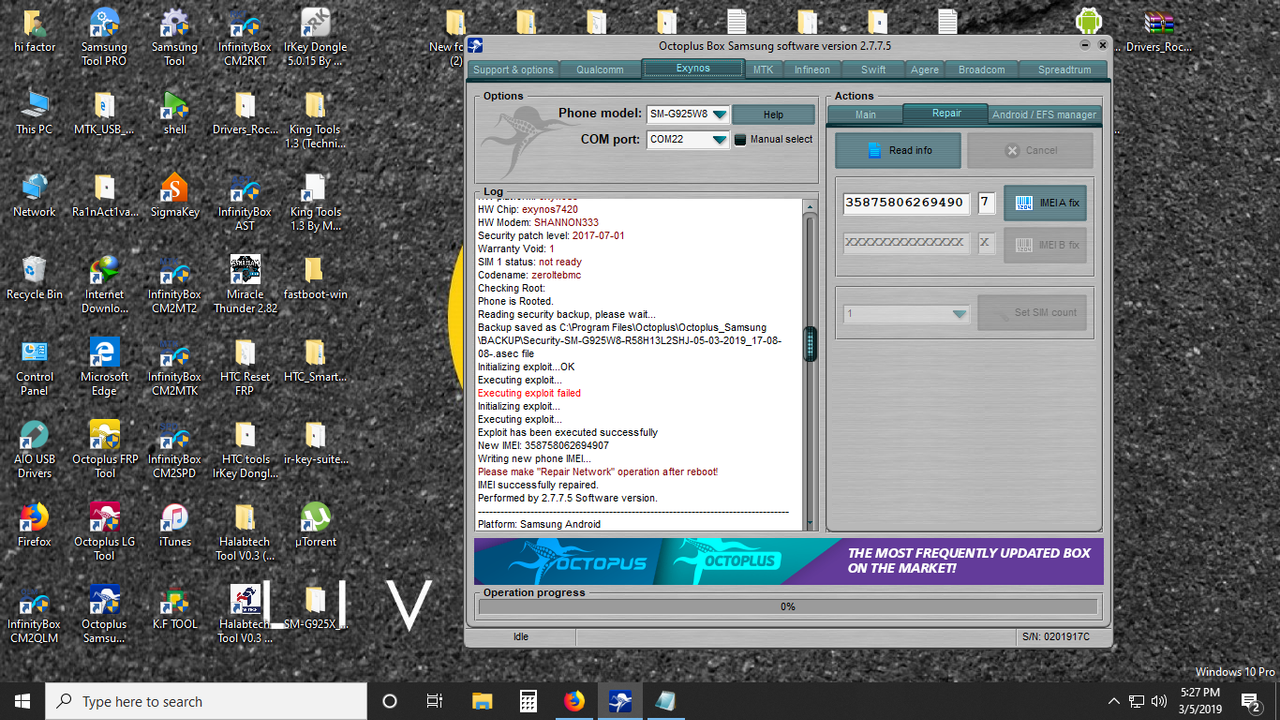
Task: Open the Action Center notification icon
Action: pos(1250,701)
